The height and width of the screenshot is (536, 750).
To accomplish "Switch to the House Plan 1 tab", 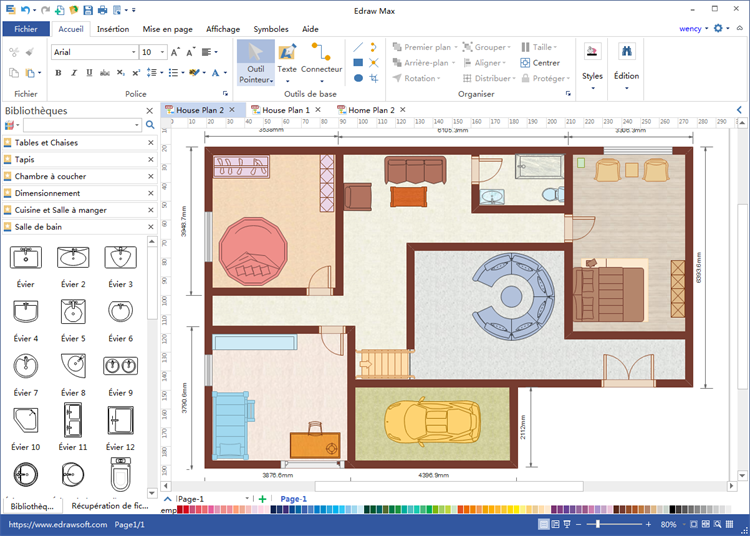I will [285, 109].
